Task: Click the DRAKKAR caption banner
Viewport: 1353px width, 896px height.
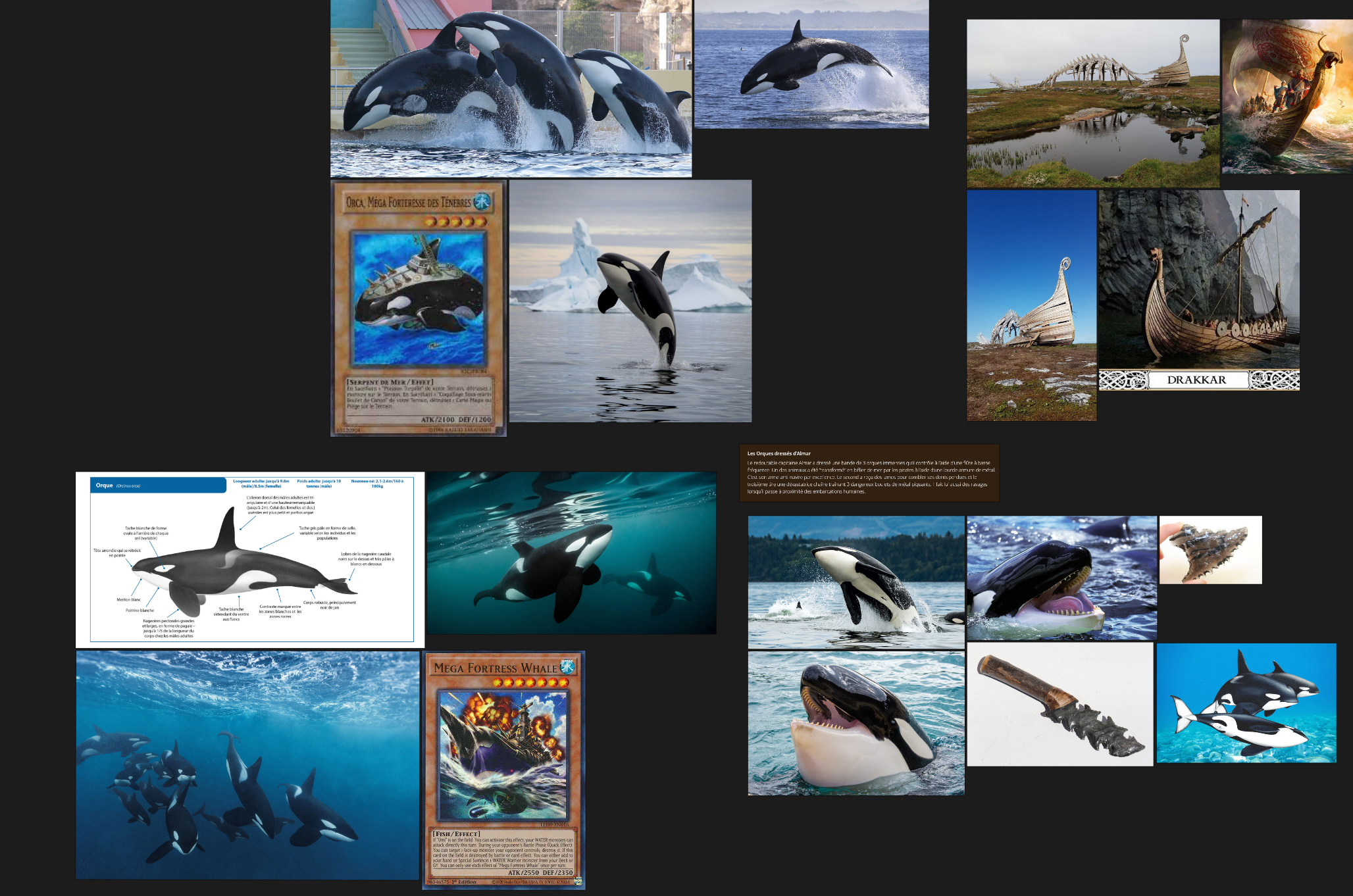Action: pyautogui.click(x=1197, y=380)
